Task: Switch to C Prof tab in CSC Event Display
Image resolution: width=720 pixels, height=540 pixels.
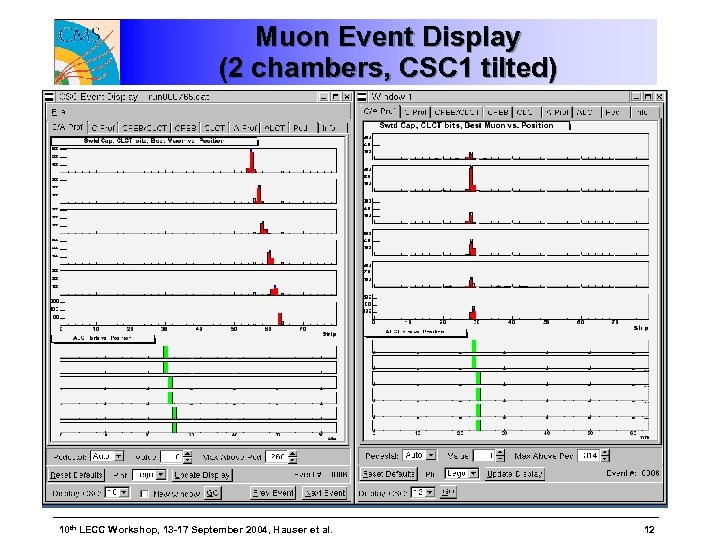Action: point(103,128)
